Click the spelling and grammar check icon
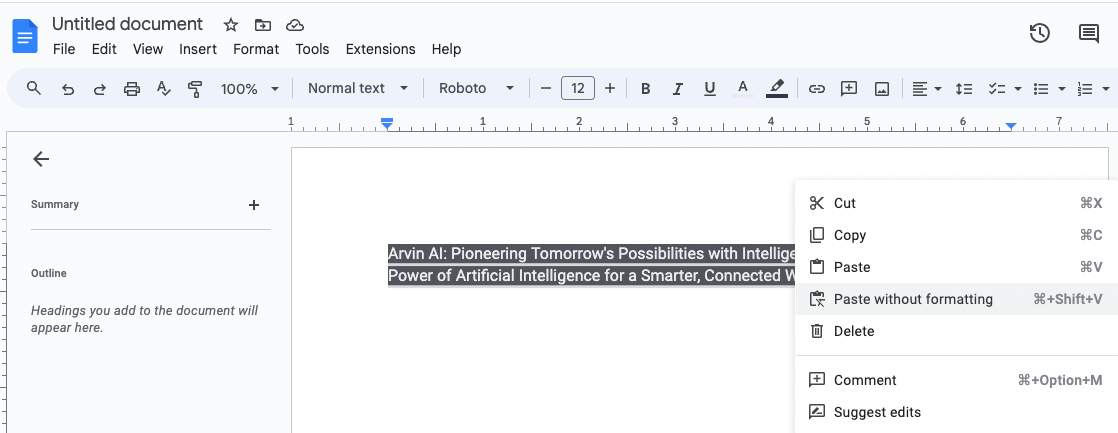The width and height of the screenshot is (1118, 433). (164, 89)
